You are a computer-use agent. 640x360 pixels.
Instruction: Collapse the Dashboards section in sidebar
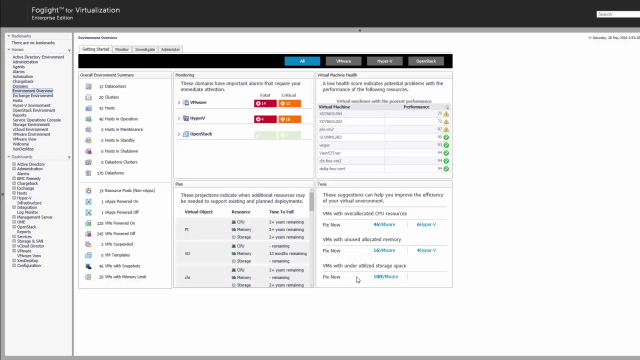(9, 157)
